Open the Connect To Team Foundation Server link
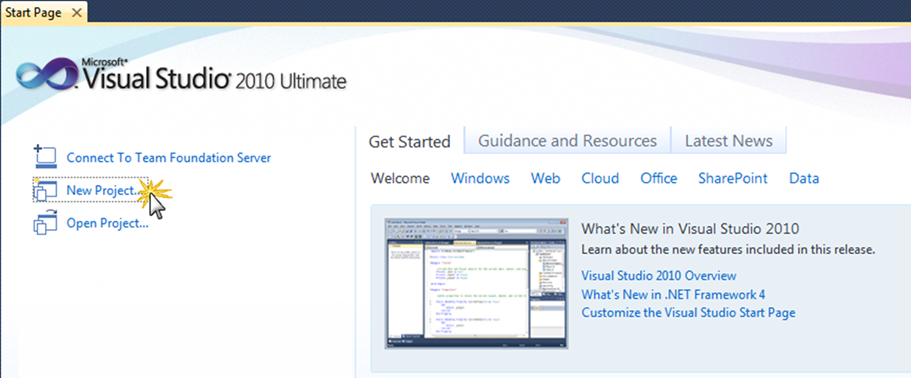This screenshot has height=378, width=911. [x=168, y=158]
